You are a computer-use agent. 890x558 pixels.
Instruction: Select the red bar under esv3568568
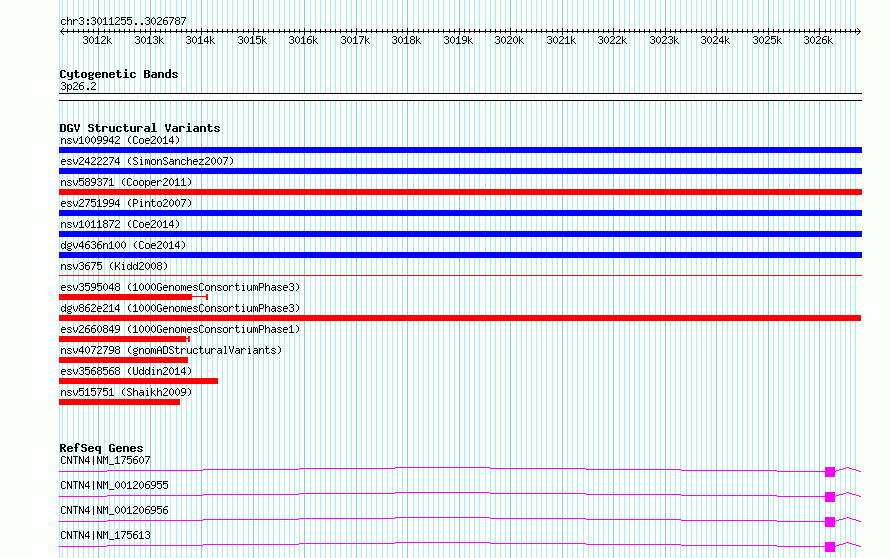(x=138, y=381)
